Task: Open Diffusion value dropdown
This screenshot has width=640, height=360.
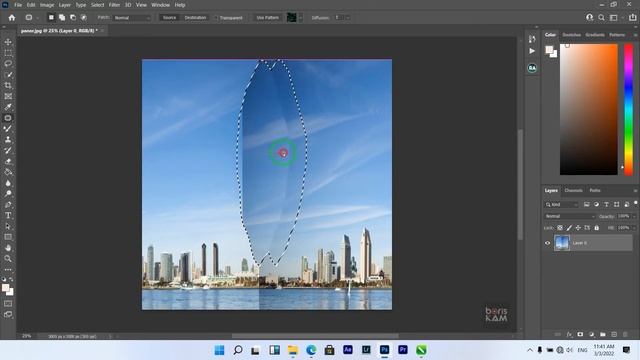Action: 348,18
